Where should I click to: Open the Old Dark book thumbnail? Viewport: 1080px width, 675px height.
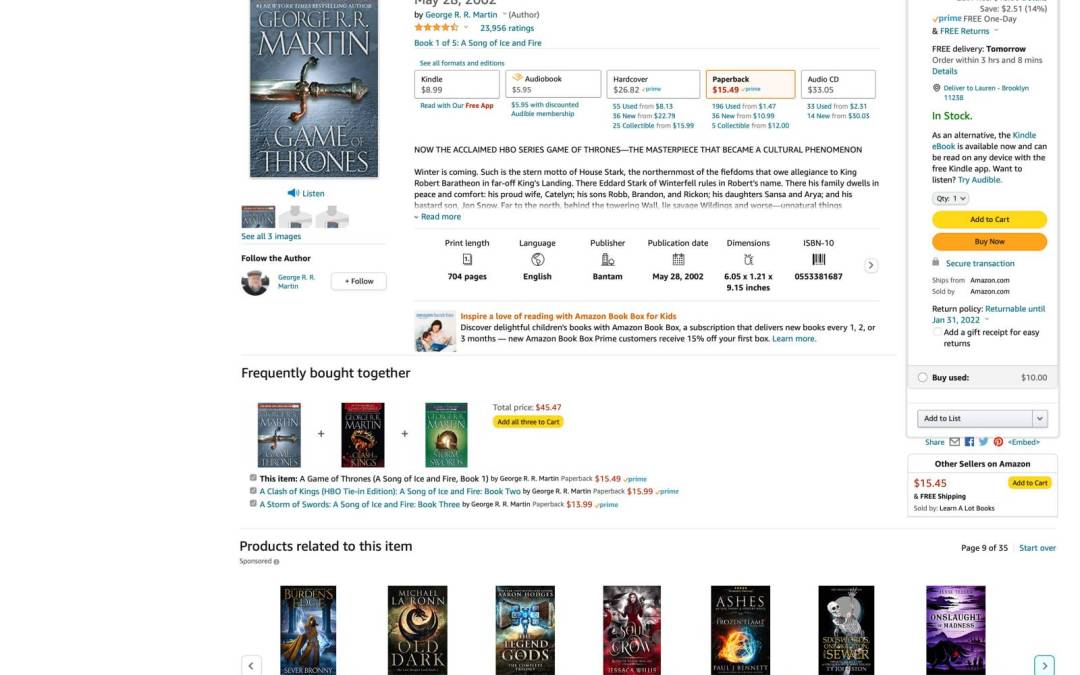pos(417,630)
